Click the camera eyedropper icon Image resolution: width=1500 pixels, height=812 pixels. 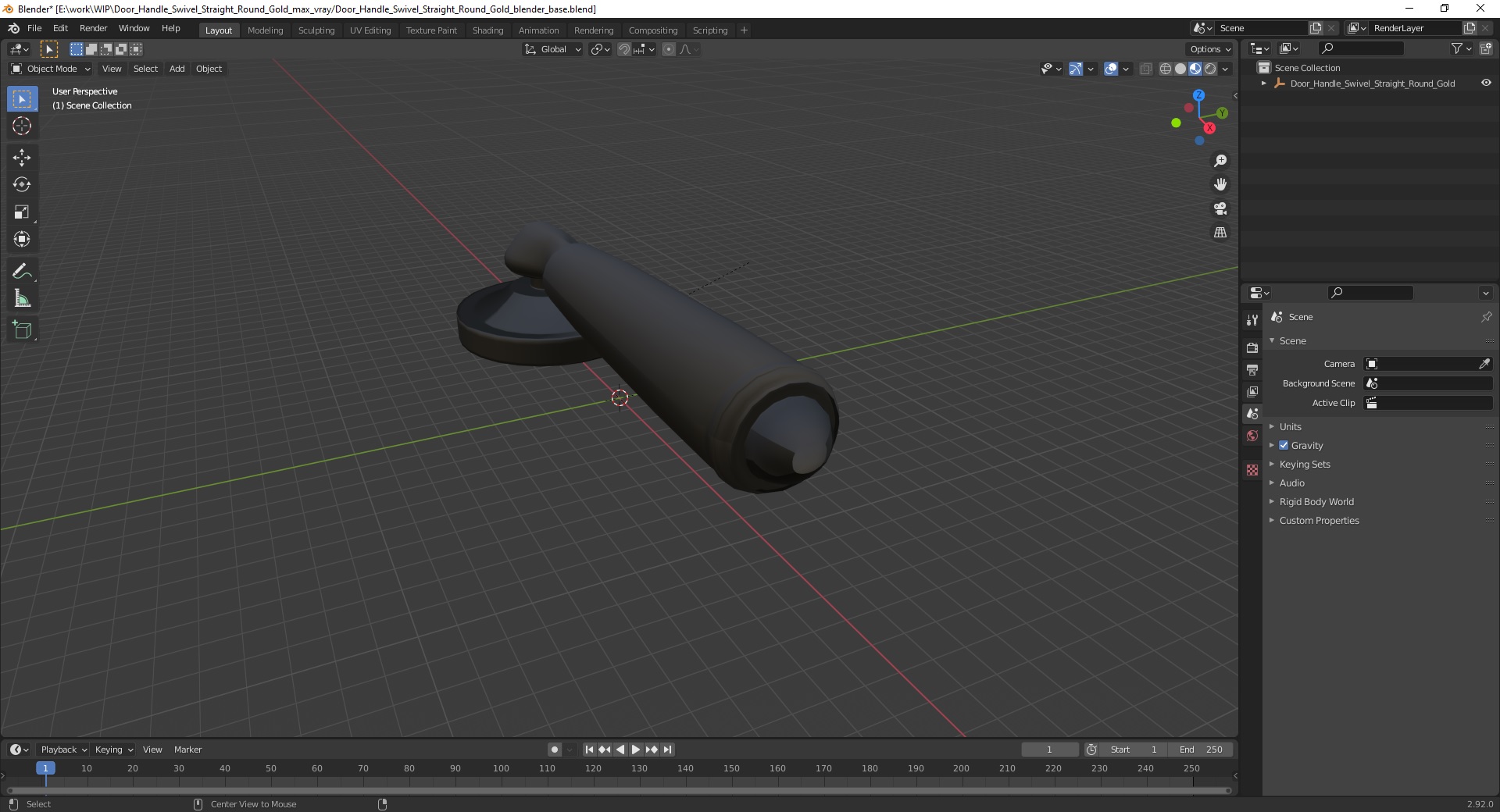tap(1484, 364)
